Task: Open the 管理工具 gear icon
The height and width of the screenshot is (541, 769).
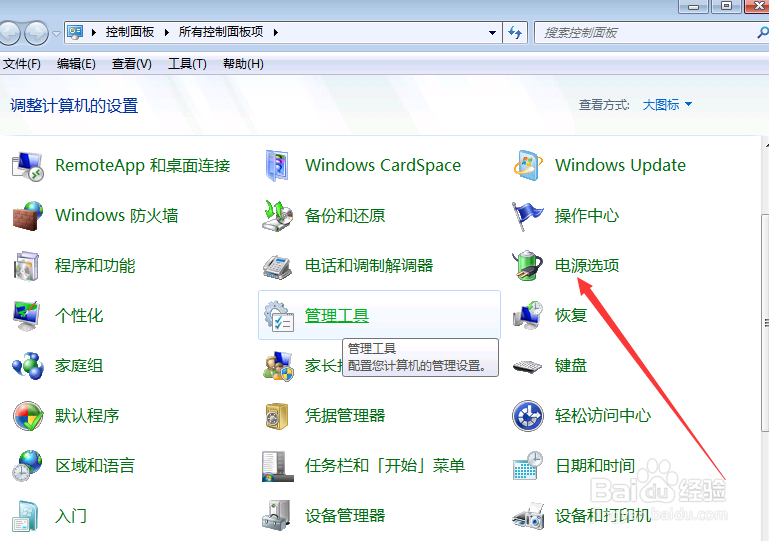Action: click(x=279, y=316)
